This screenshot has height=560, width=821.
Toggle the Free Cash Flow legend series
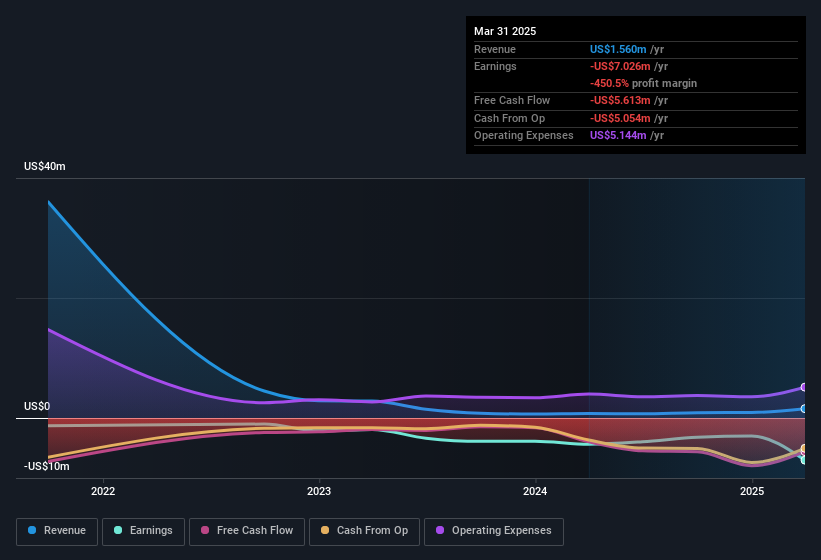[247, 532]
